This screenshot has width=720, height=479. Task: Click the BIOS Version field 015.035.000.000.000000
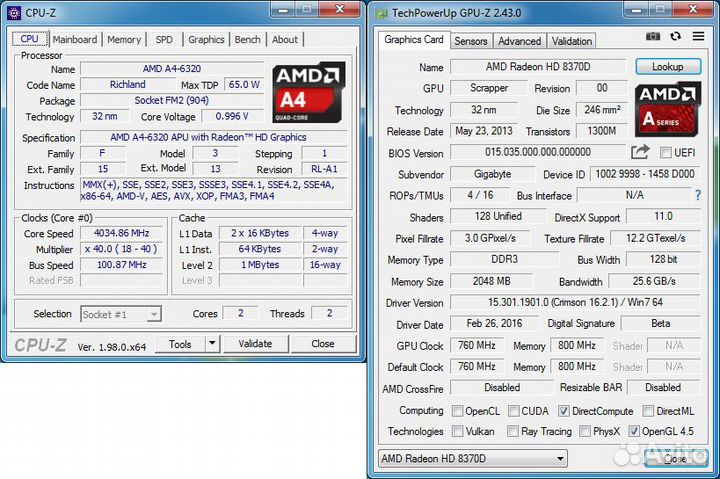point(538,152)
